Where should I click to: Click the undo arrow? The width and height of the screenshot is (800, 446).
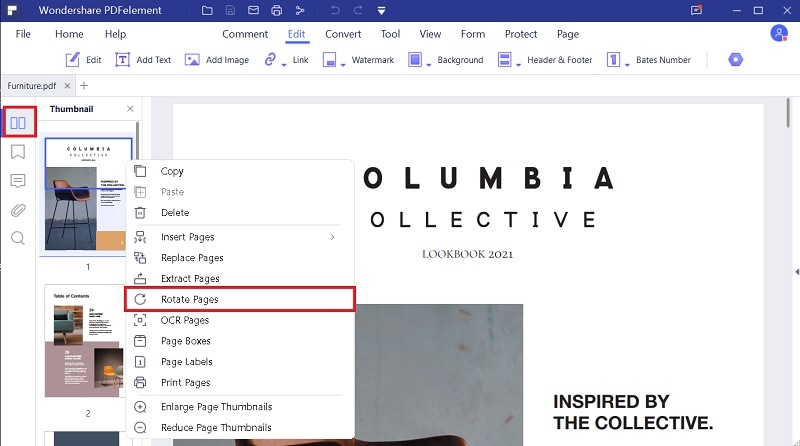[335, 10]
